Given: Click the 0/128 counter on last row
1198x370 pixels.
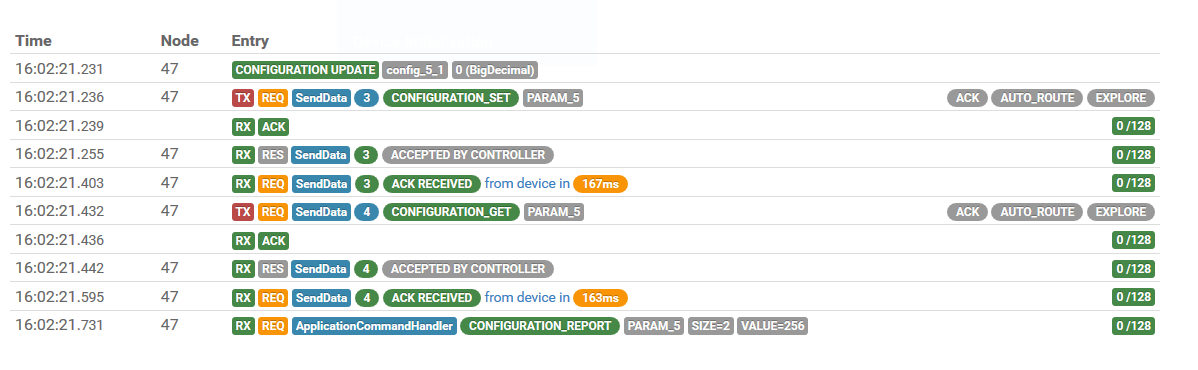Looking at the screenshot, I should pyautogui.click(x=1133, y=326).
